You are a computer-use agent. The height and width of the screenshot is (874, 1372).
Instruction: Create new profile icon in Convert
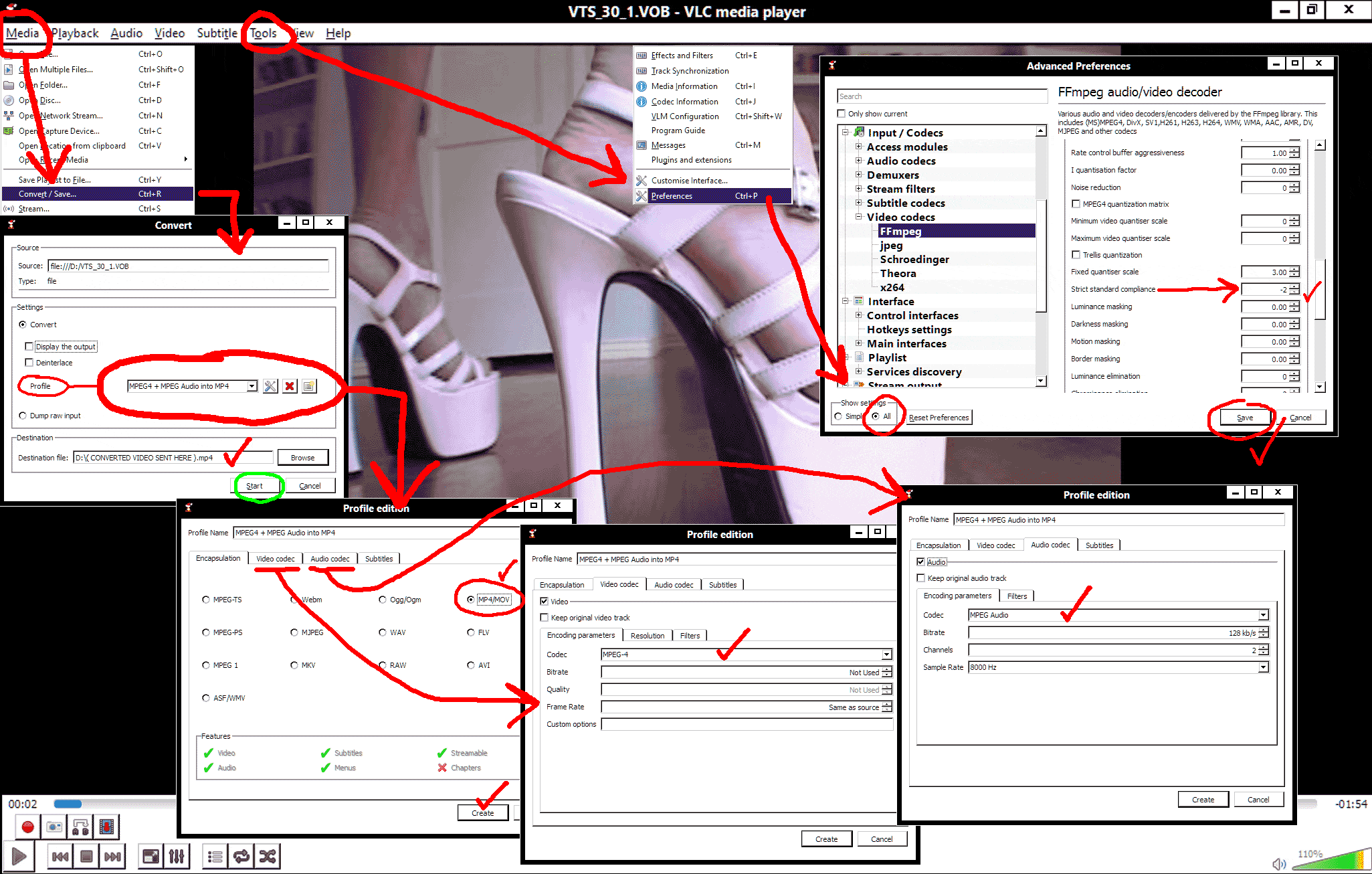(x=309, y=386)
